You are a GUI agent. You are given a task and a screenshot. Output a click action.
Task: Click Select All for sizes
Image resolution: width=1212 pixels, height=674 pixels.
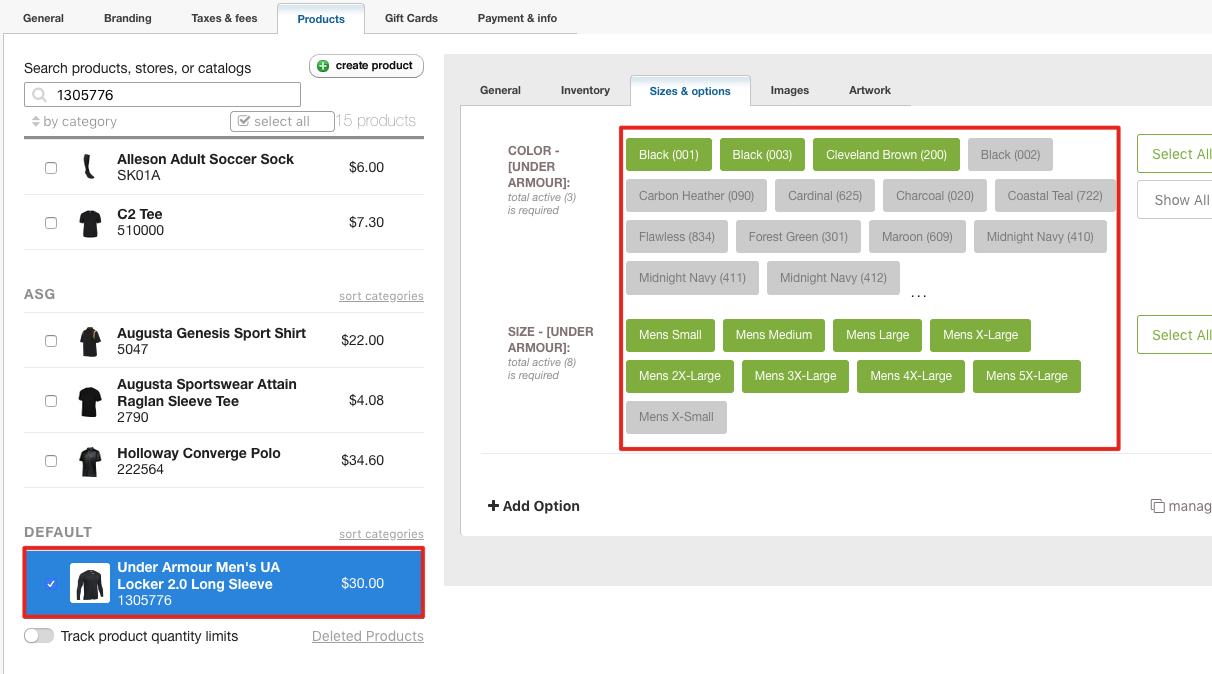click(x=1175, y=335)
